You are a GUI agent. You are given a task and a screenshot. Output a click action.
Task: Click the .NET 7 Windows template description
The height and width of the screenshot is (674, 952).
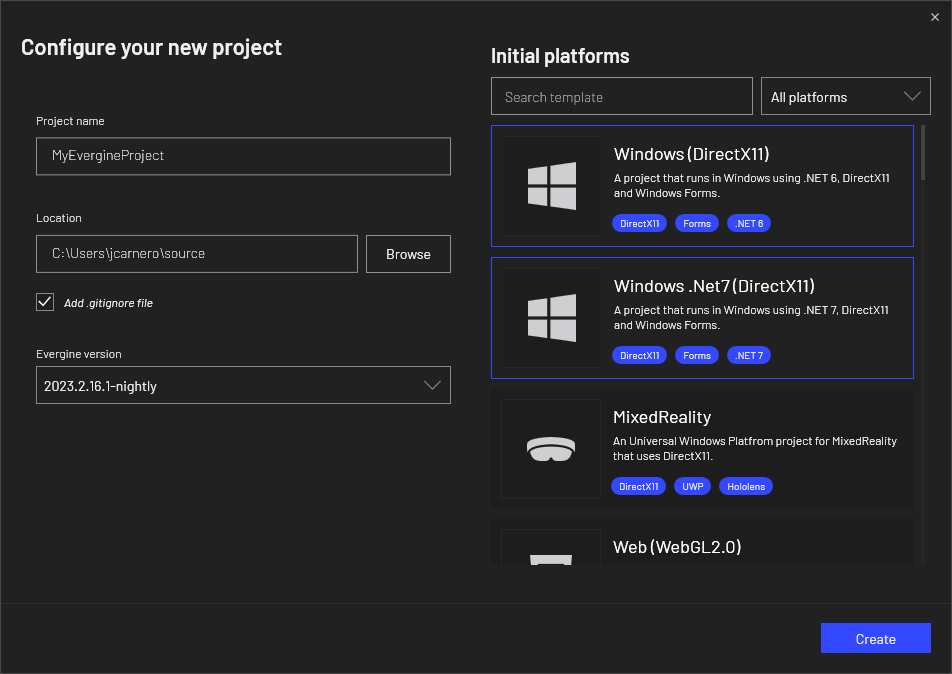[x=751, y=318]
